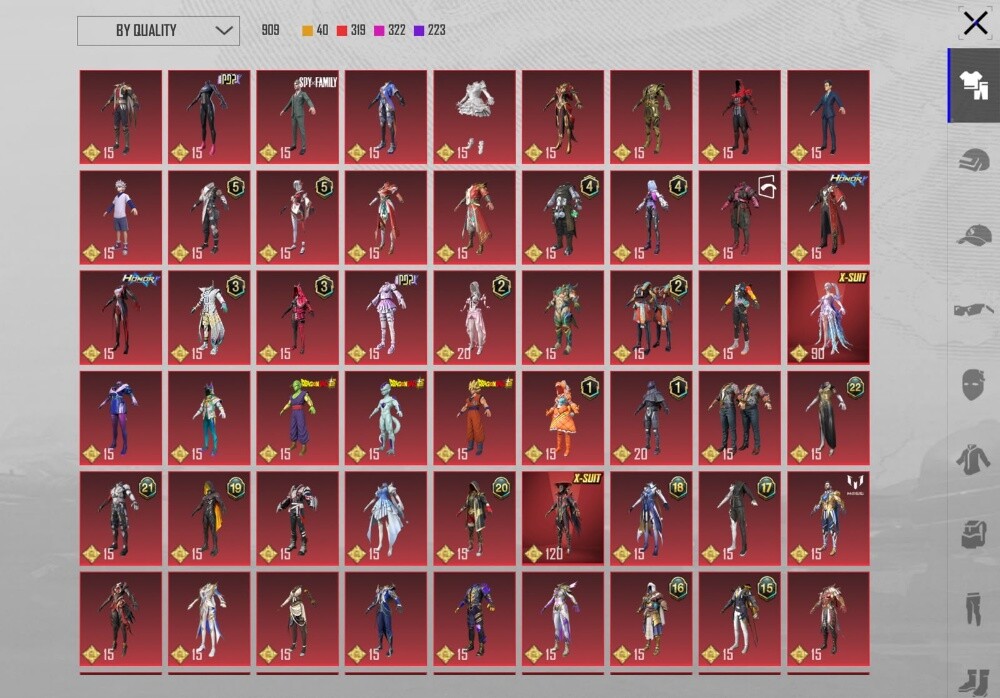Select the Messi logo outfit
This screenshot has width=1000, height=698.
point(828,519)
